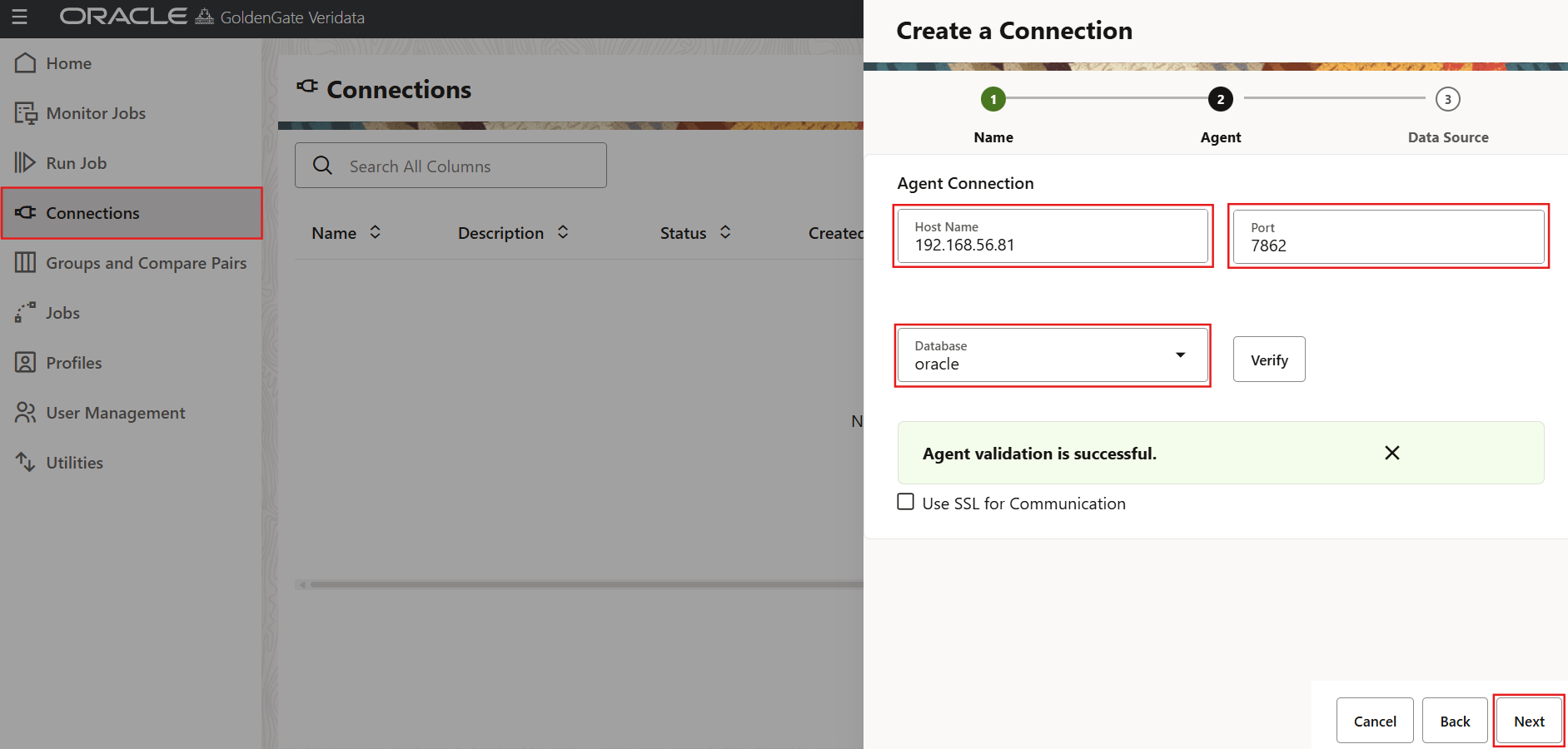Click the User Management people icon
The image size is (1568, 749).
26,413
